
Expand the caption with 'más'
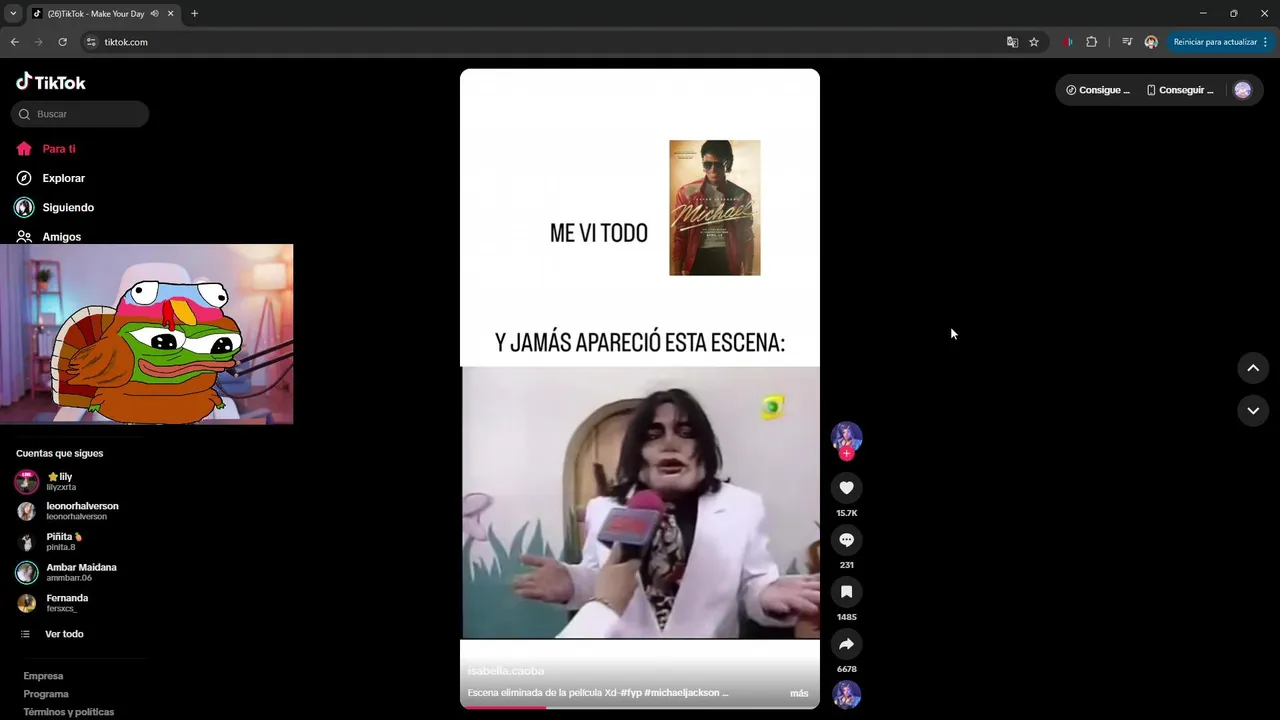[x=799, y=693]
